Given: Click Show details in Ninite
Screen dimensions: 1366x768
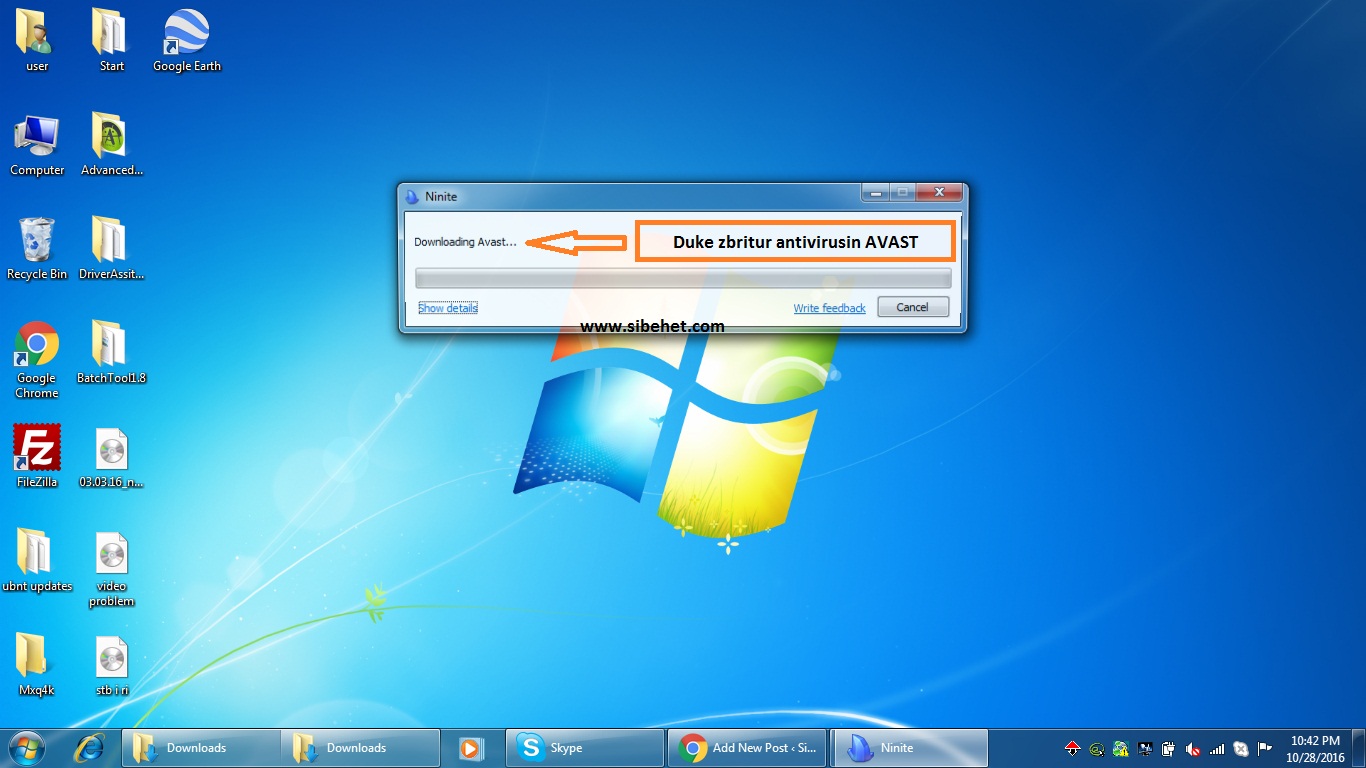Looking at the screenshot, I should pos(448,308).
